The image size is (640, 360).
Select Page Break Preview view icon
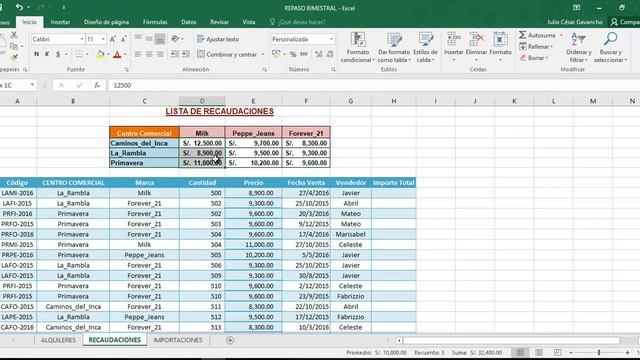[557, 352]
